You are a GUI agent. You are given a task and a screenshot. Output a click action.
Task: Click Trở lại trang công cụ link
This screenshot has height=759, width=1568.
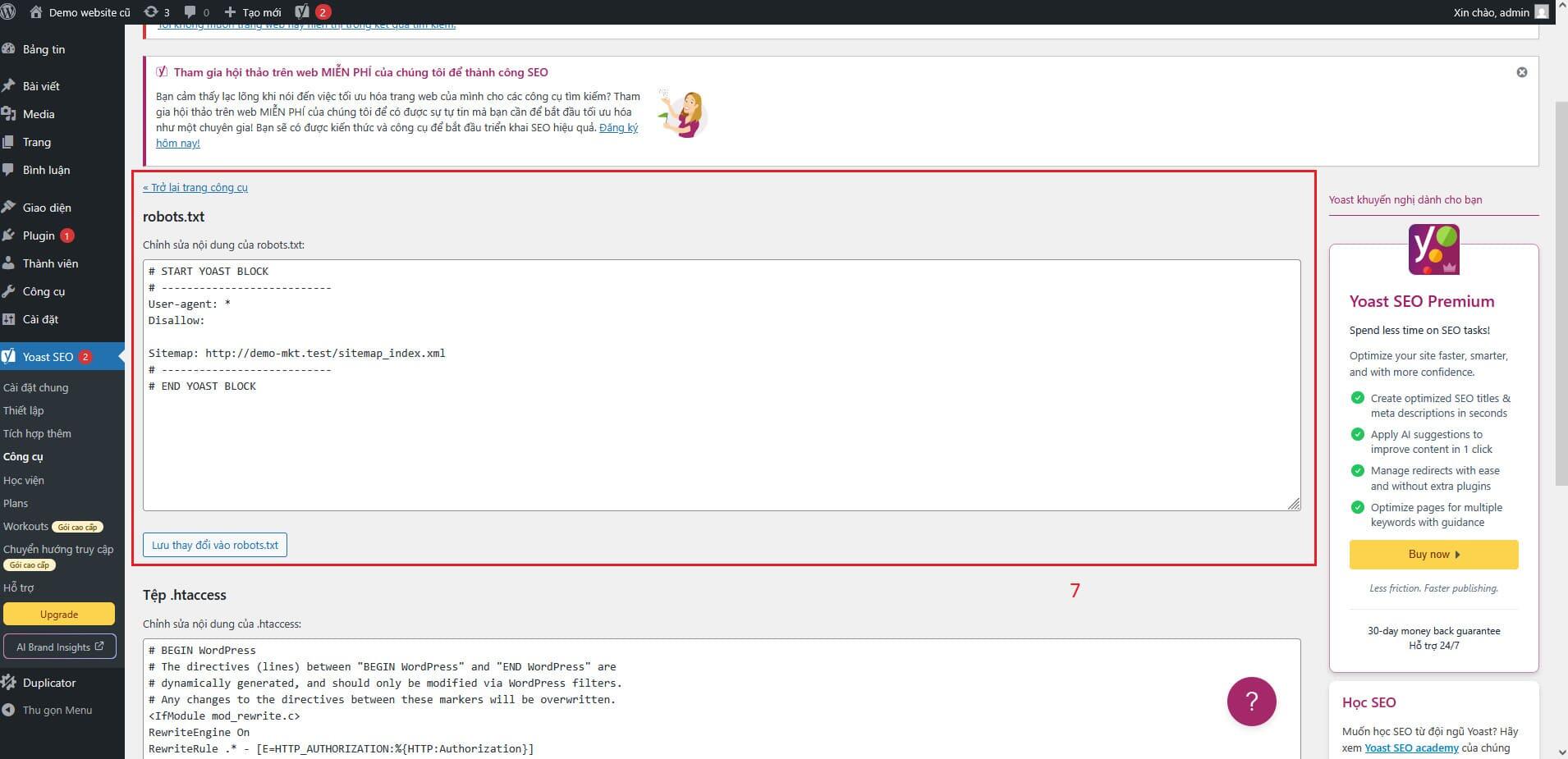click(x=195, y=187)
